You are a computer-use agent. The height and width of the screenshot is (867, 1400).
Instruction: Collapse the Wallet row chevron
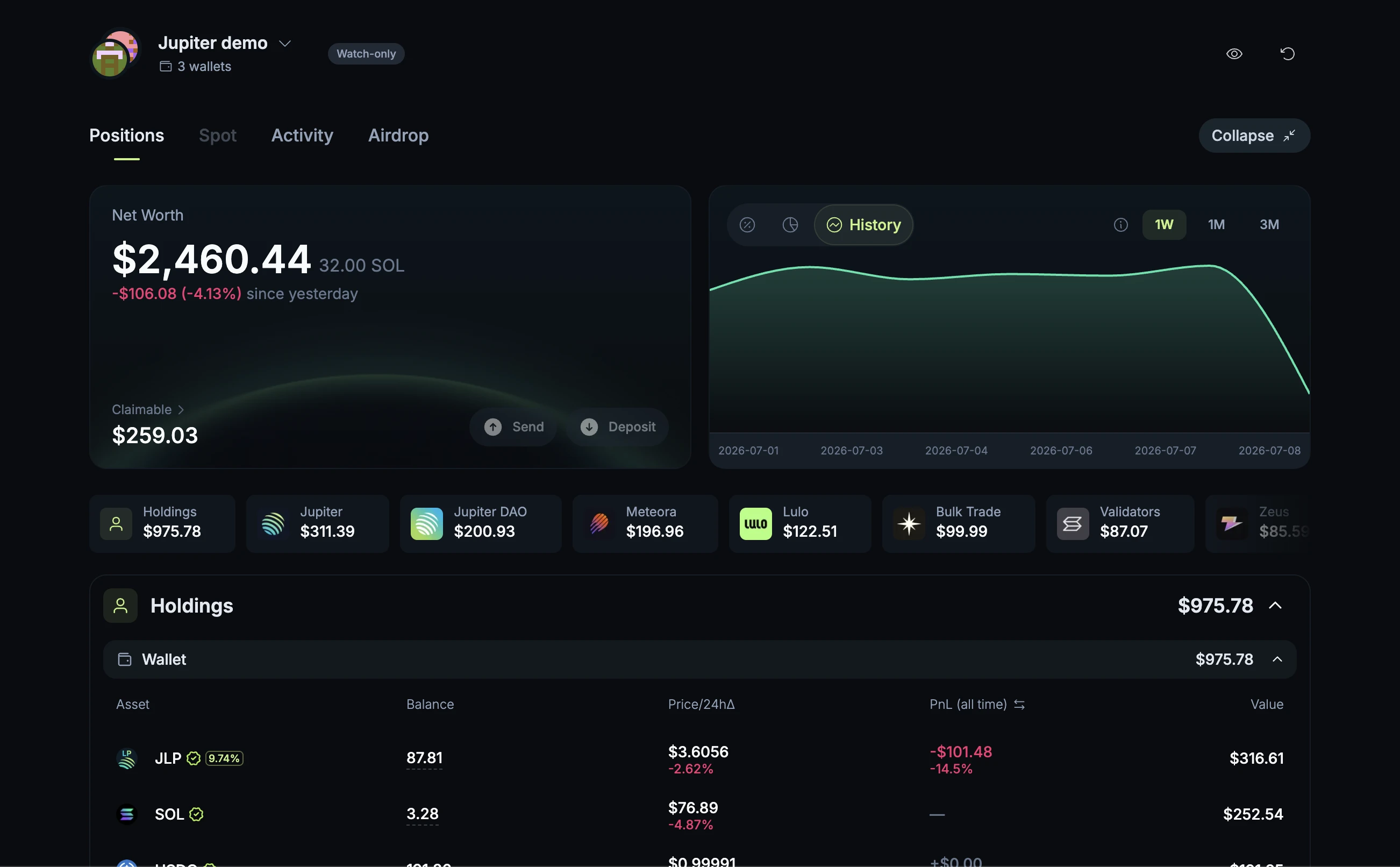tap(1277, 659)
